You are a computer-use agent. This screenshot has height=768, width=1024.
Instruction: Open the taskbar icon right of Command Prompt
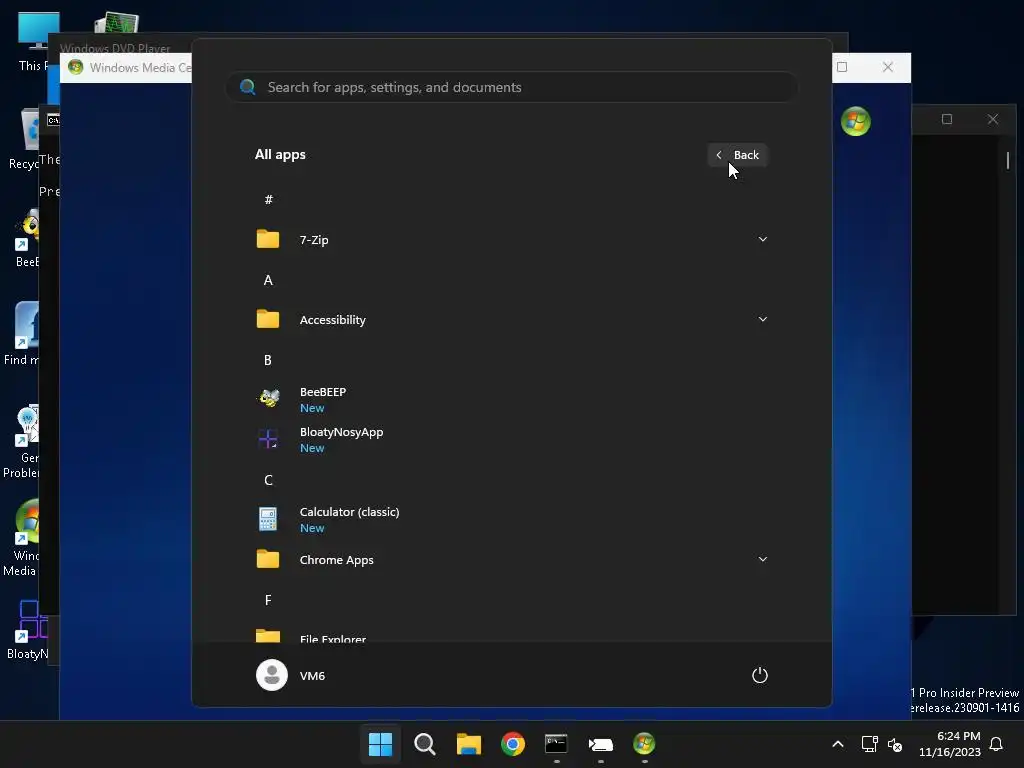pos(600,744)
